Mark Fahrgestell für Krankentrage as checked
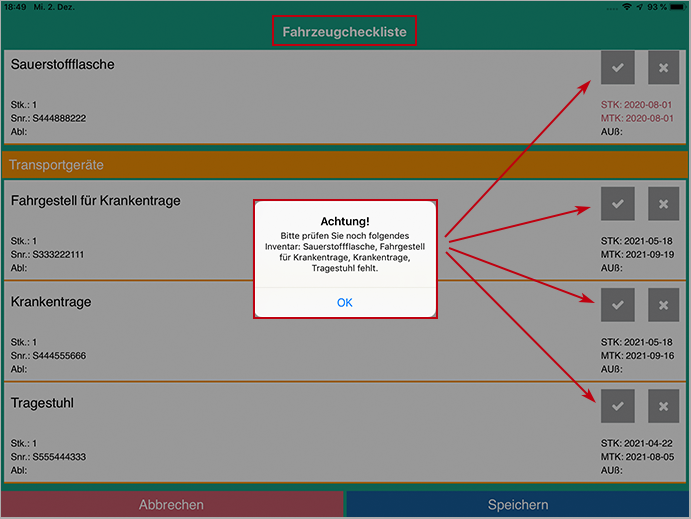This screenshot has height=519, width=691. click(617, 204)
